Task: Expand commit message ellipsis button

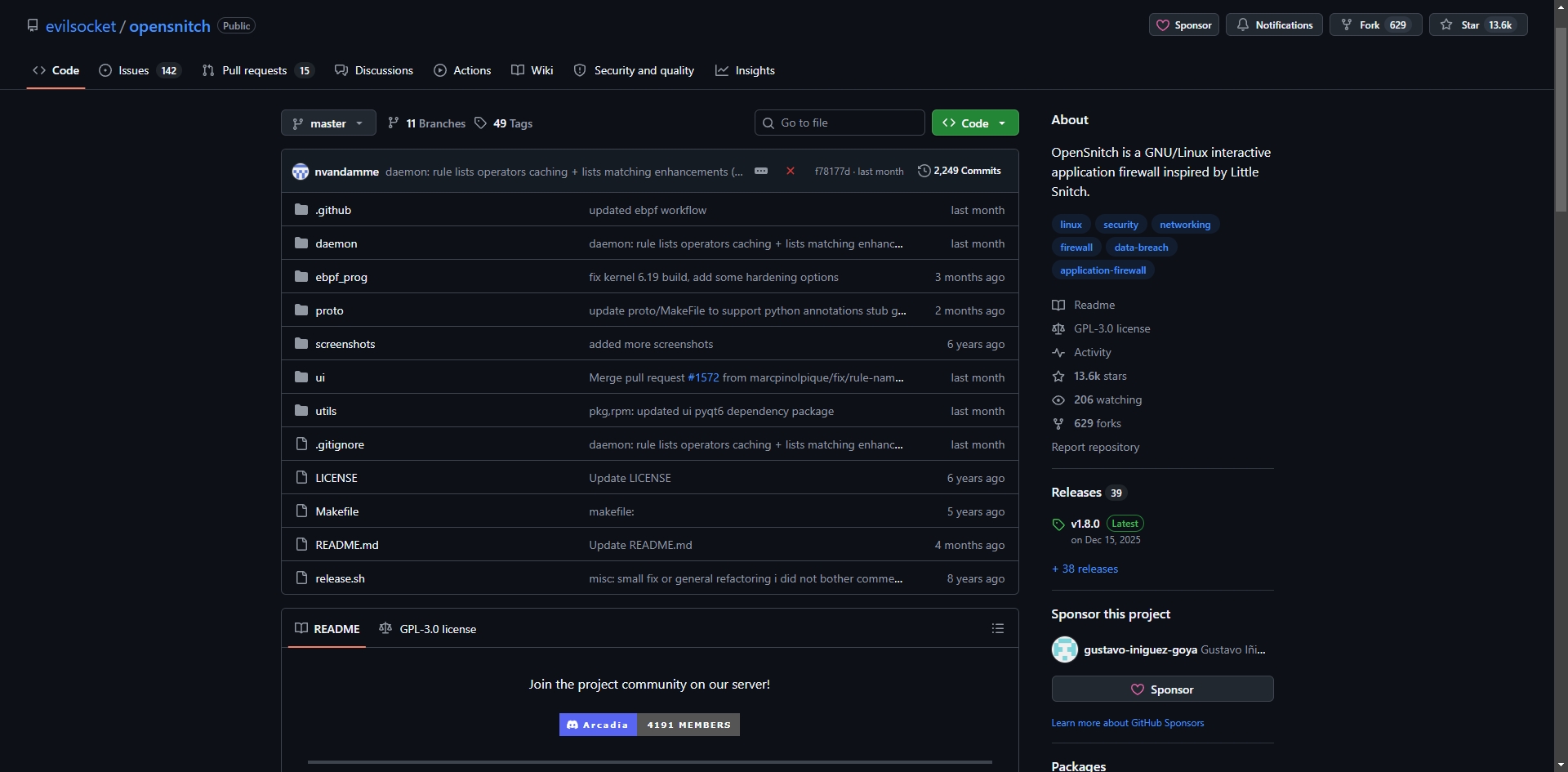Action: click(761, 171)
